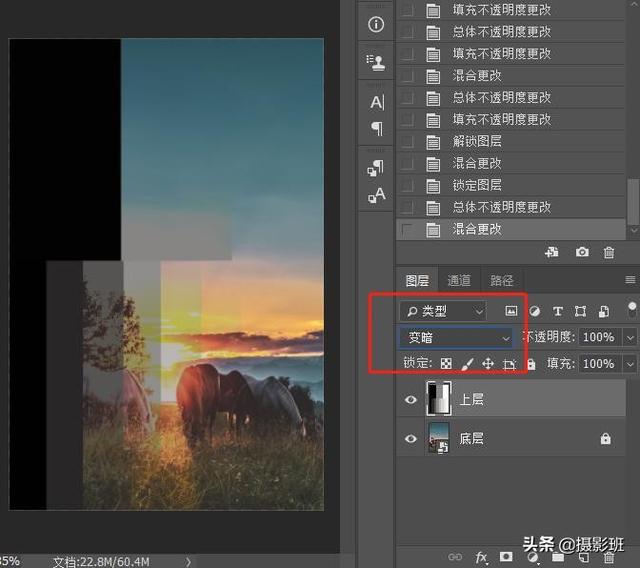Lock image pixels brush icon
The height and width of the screenshot is (568, 640).
click(467, 364)
